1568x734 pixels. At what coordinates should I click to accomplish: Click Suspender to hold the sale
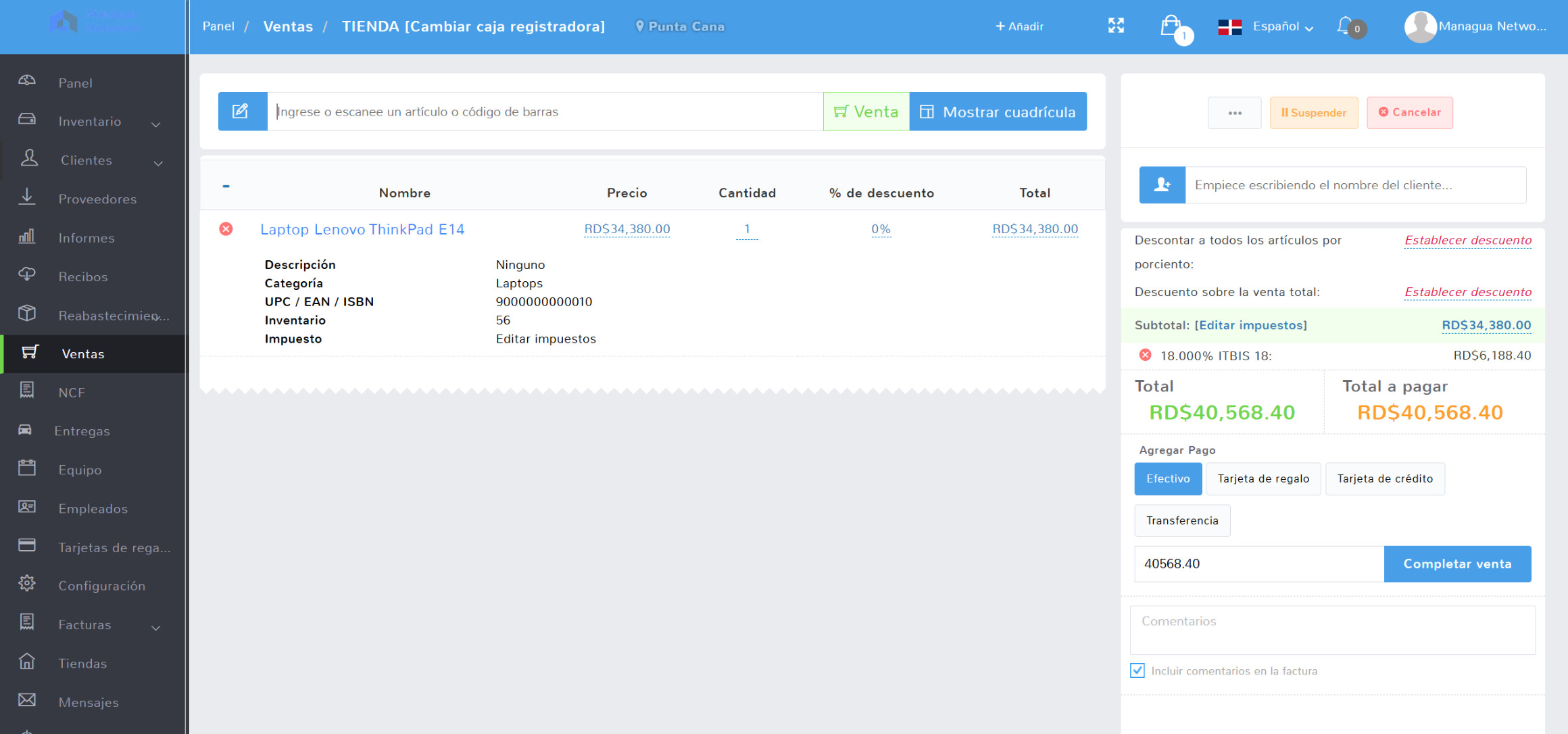[1314, 113]
